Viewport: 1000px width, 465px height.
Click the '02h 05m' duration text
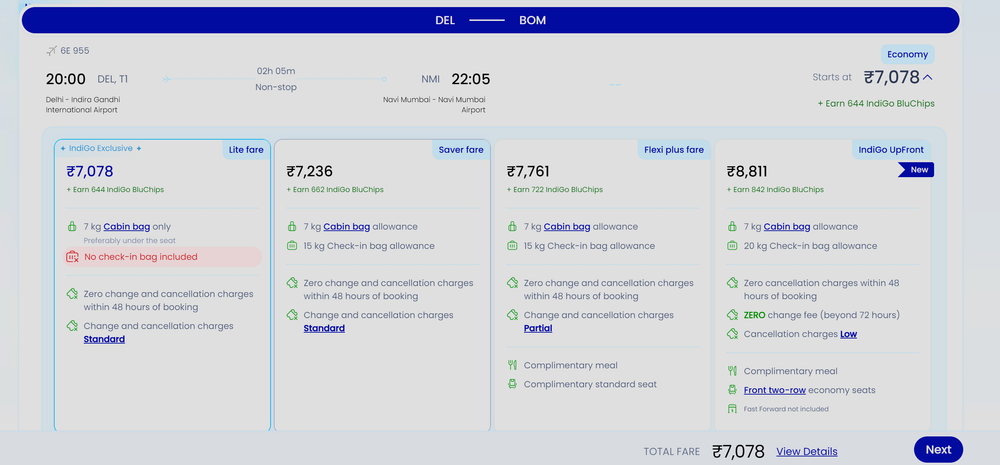(276, 71)
